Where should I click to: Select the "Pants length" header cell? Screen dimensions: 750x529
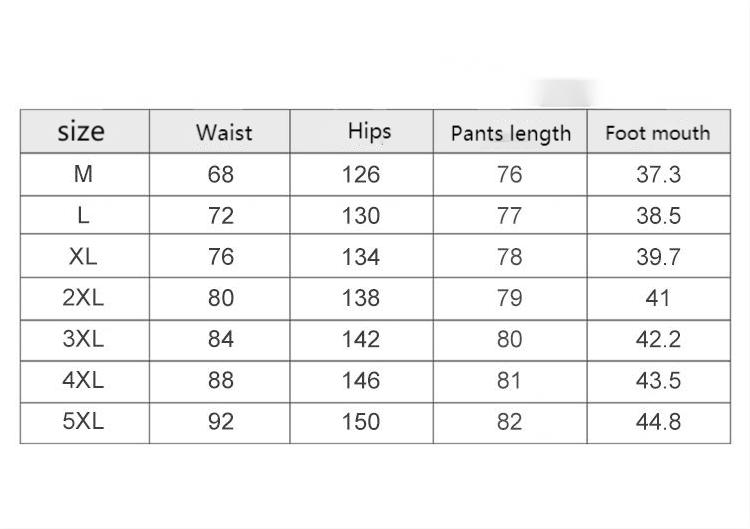click(x=510, y=133)
